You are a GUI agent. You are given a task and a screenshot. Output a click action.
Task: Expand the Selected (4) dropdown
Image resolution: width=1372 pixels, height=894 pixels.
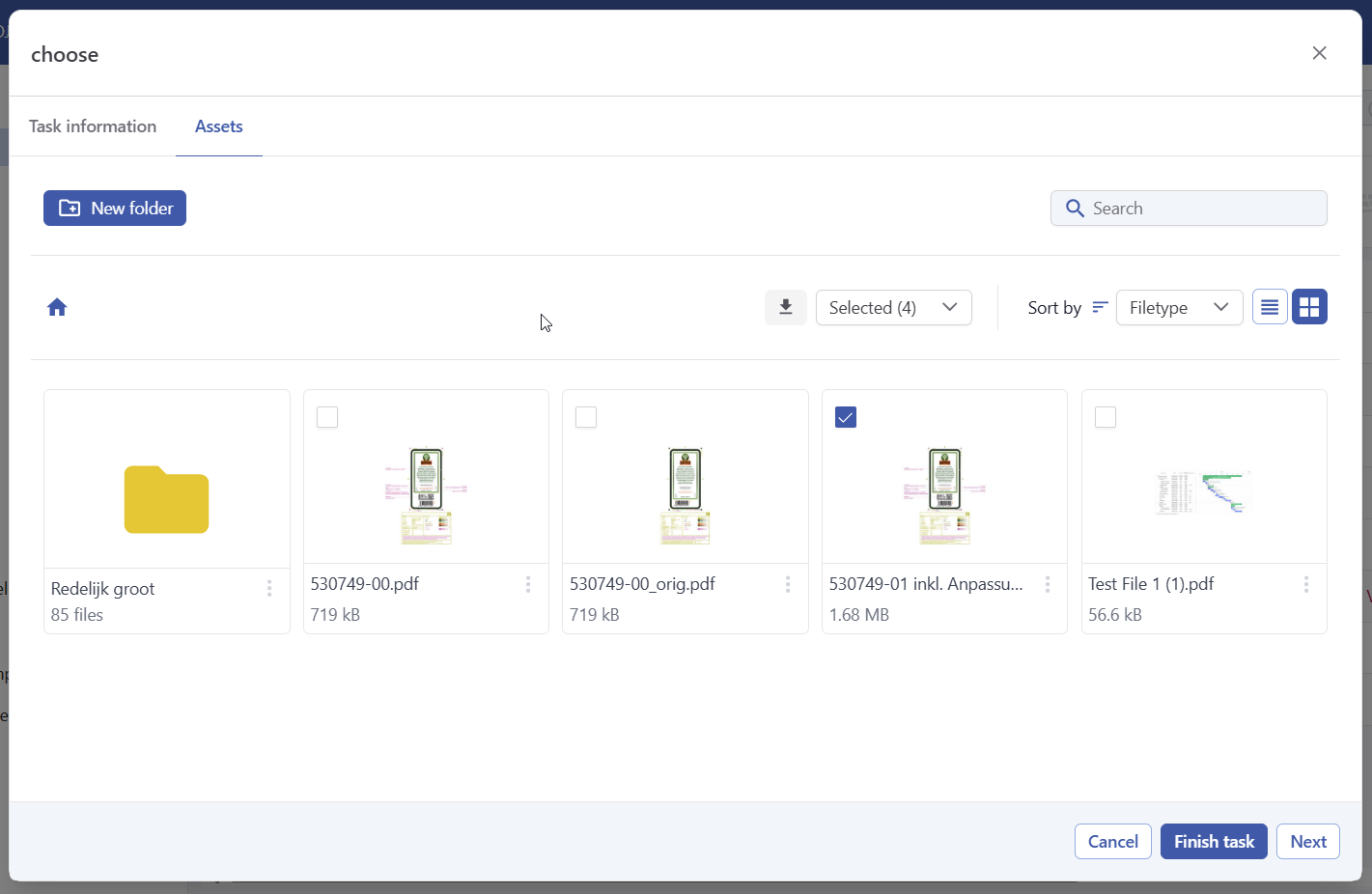click(893, 307)
